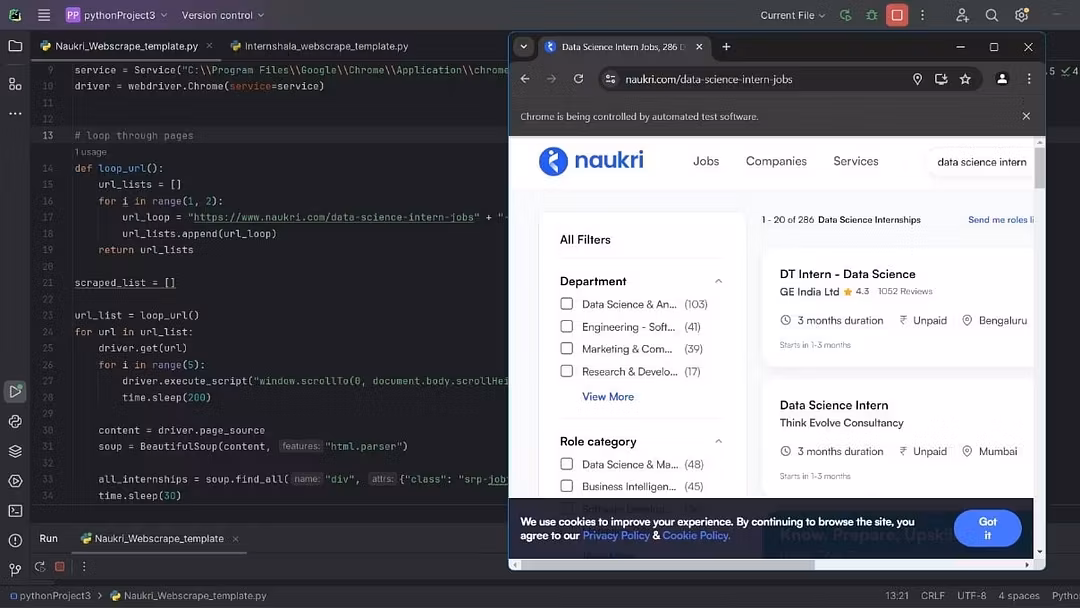Check the Marketing & Com... department filter
1080x608 pixels.
pos(566,348)
